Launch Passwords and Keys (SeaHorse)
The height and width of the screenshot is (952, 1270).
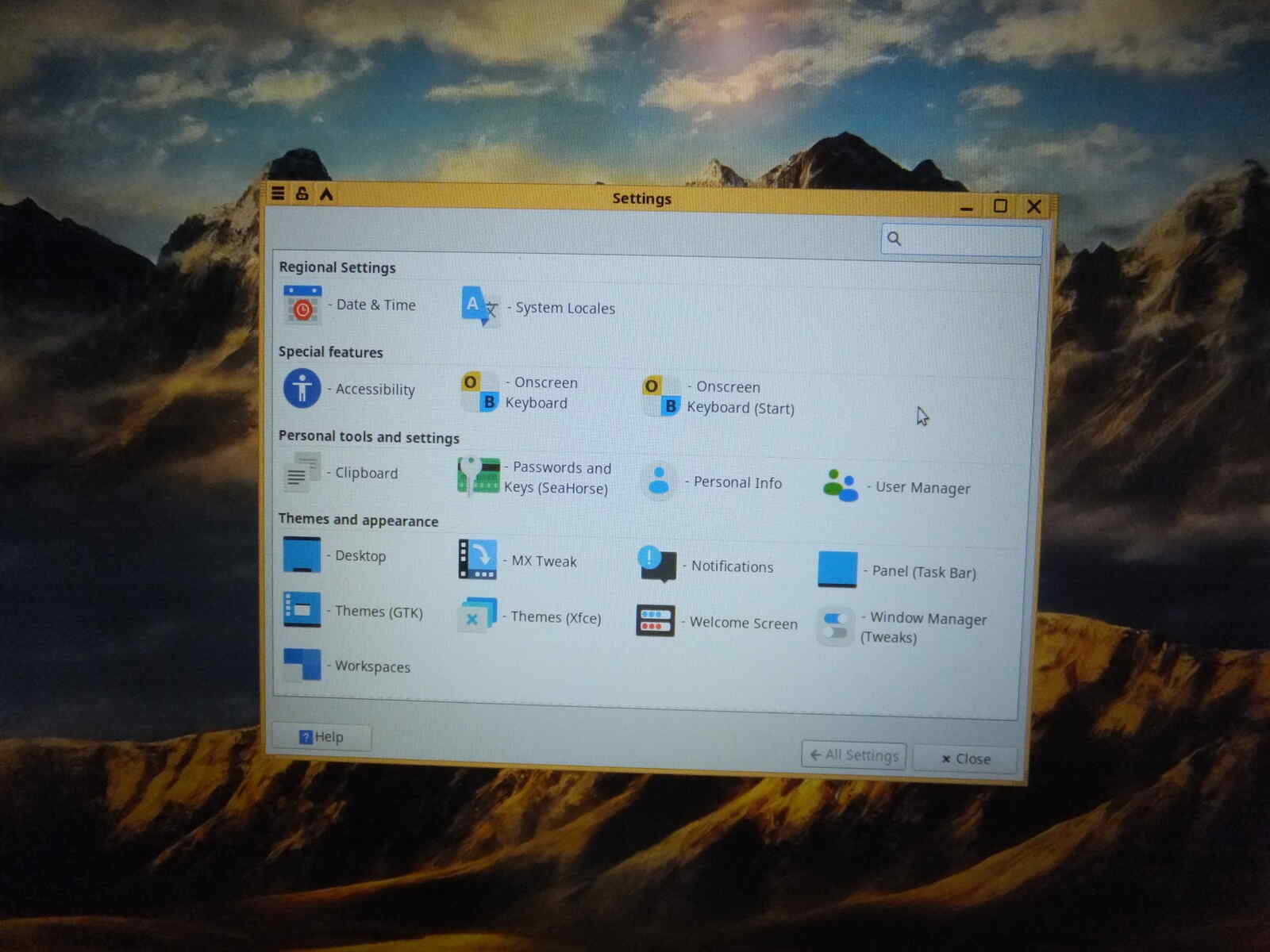(535, 478)
